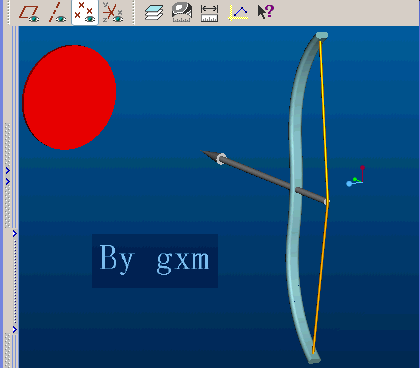Click the yellow-axes curve sketch icon
Viewport: 420px width, 368px height.
tap(238, 13)
